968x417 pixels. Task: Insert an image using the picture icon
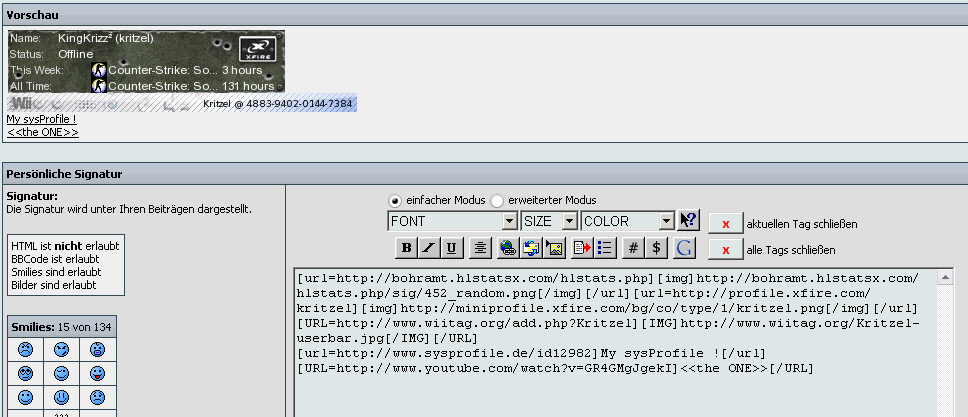pos(556,248)
